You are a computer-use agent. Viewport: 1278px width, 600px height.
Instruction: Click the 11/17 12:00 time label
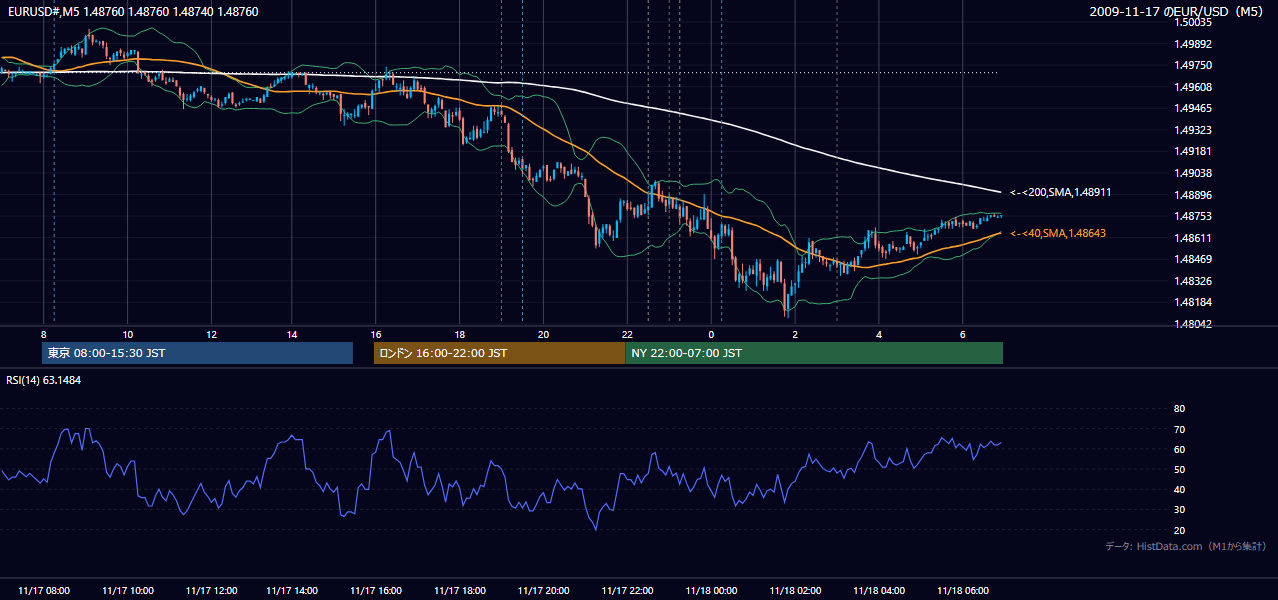tap(211, 591)
